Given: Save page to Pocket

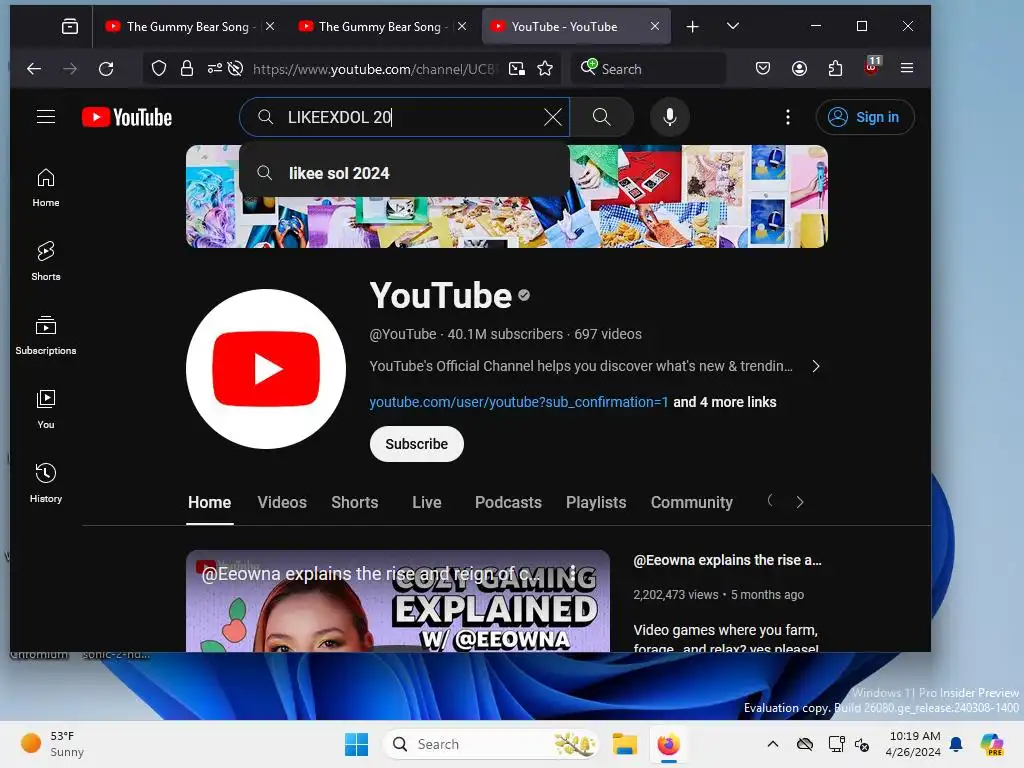Looking at the screenshot, I should click(763, 68).
